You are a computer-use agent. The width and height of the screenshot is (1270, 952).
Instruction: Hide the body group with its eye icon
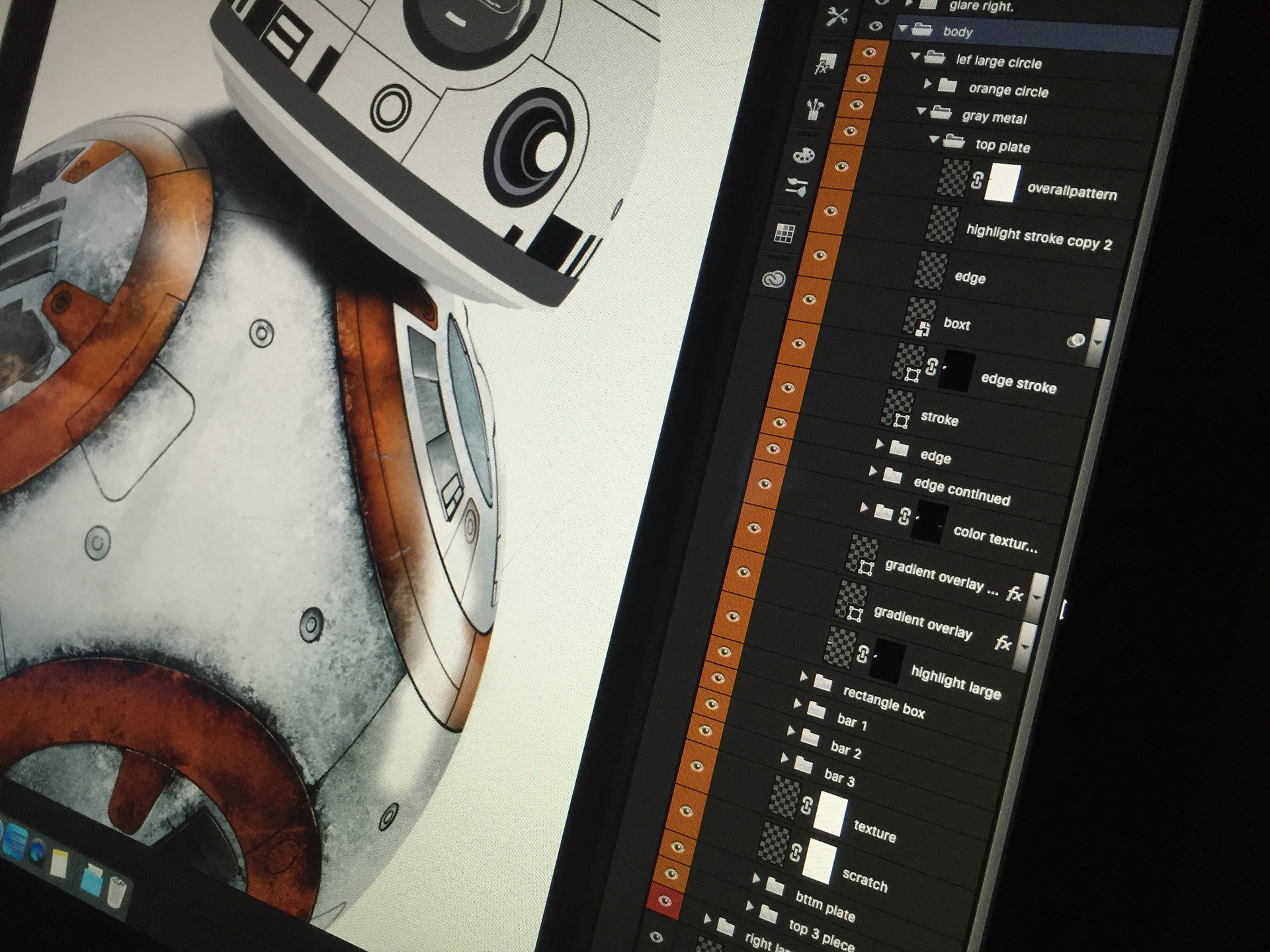pyautogui.click(x=876, y=26)
